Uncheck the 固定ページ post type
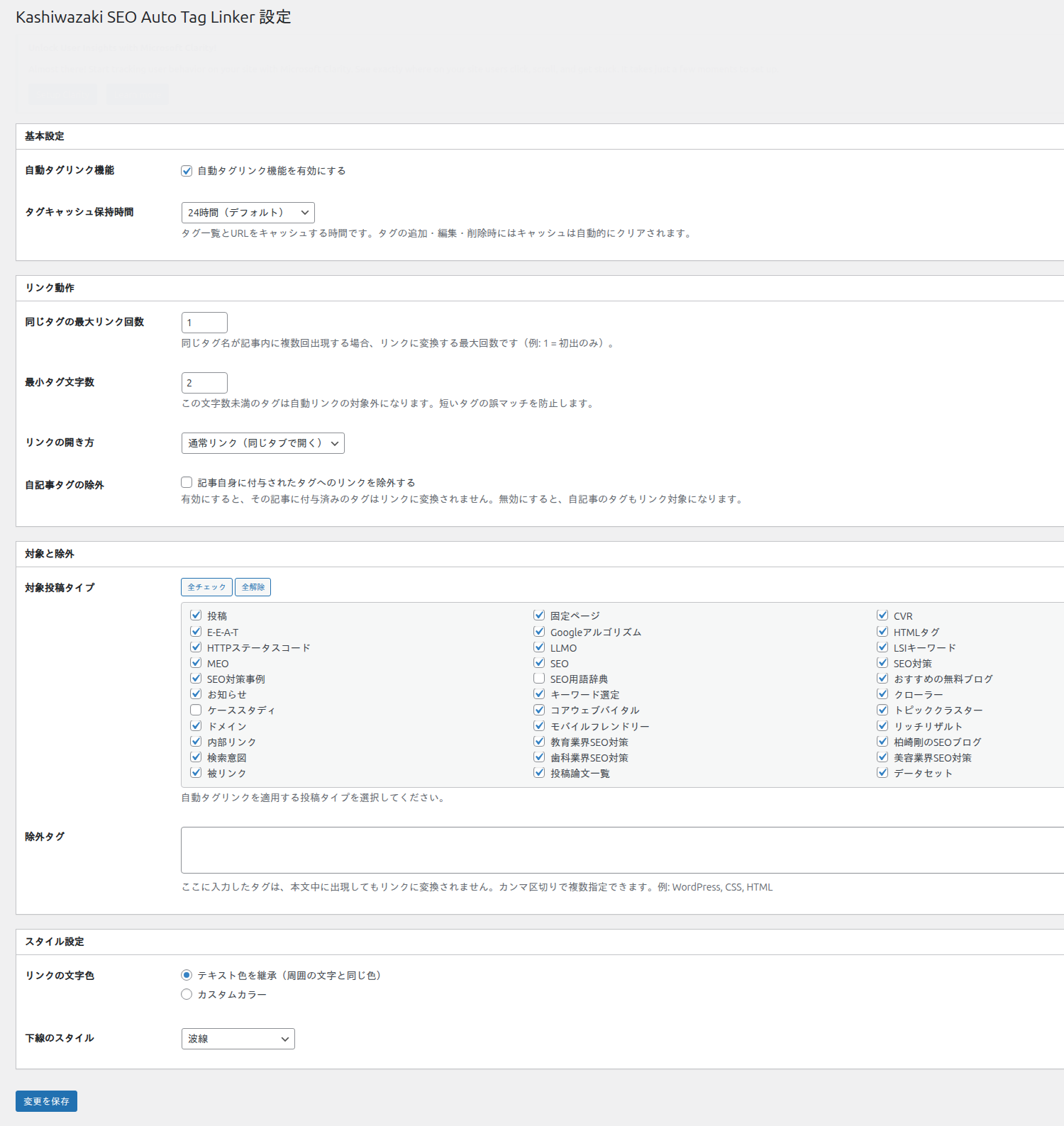1064x1126 pixels. point(539,615)
